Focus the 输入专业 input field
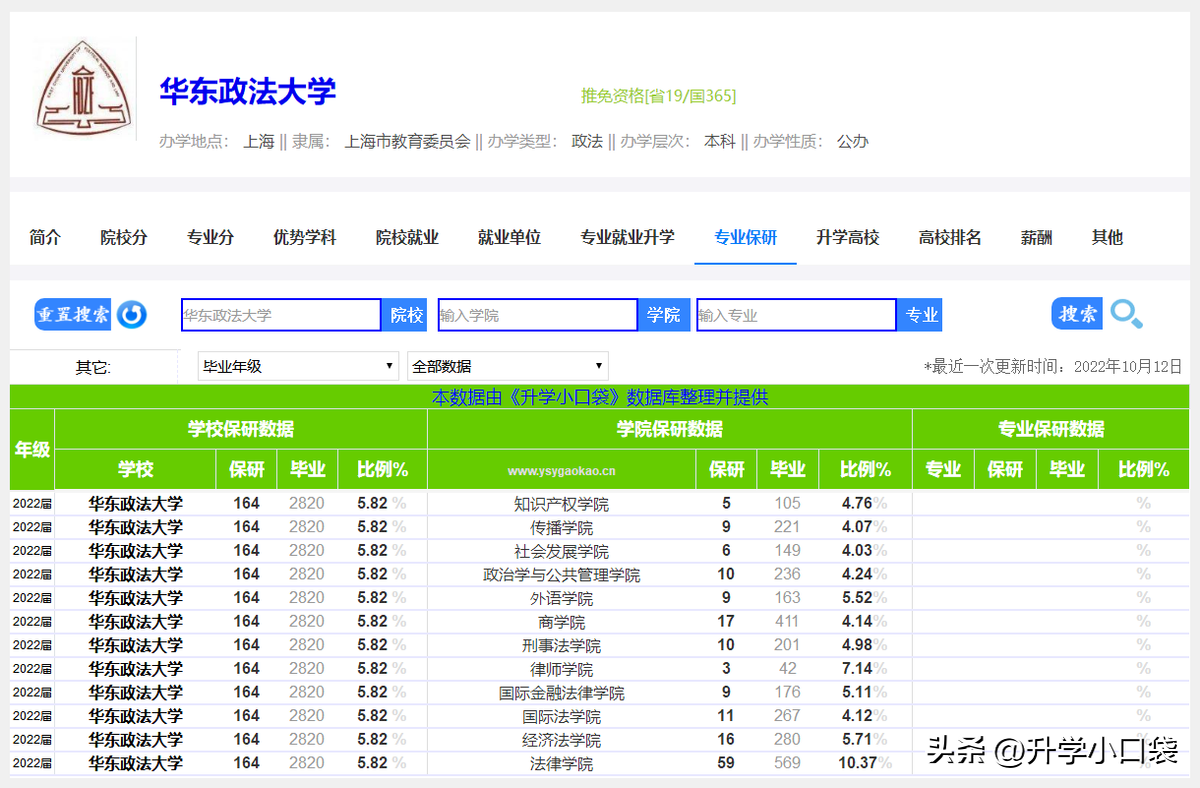The image size is (1200, 788). [797, 315]
